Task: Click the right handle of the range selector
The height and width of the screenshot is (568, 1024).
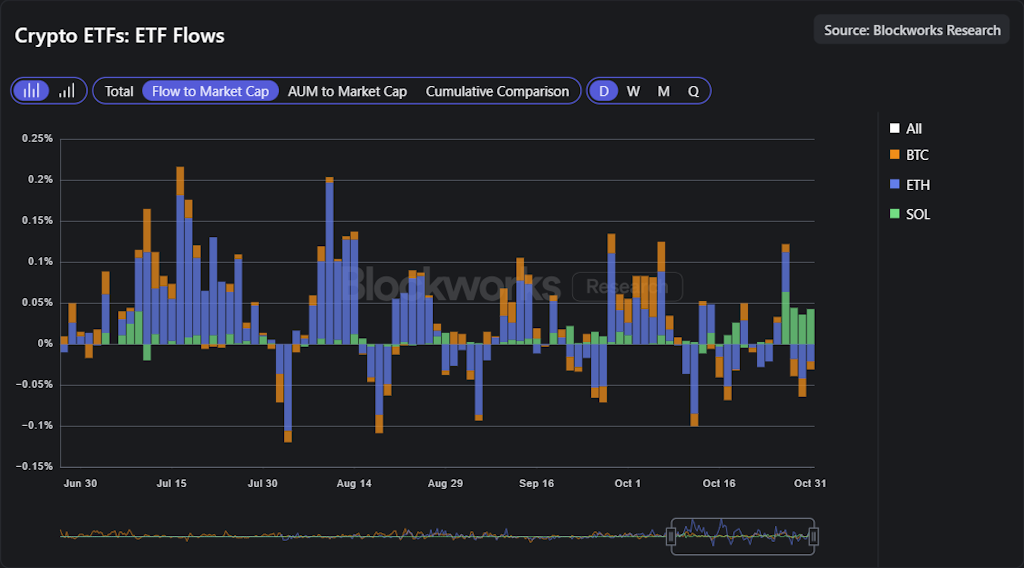Action: 815,537
